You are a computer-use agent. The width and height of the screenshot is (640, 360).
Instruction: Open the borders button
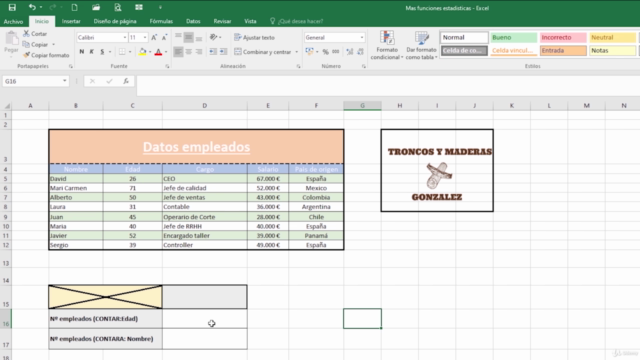122,52
